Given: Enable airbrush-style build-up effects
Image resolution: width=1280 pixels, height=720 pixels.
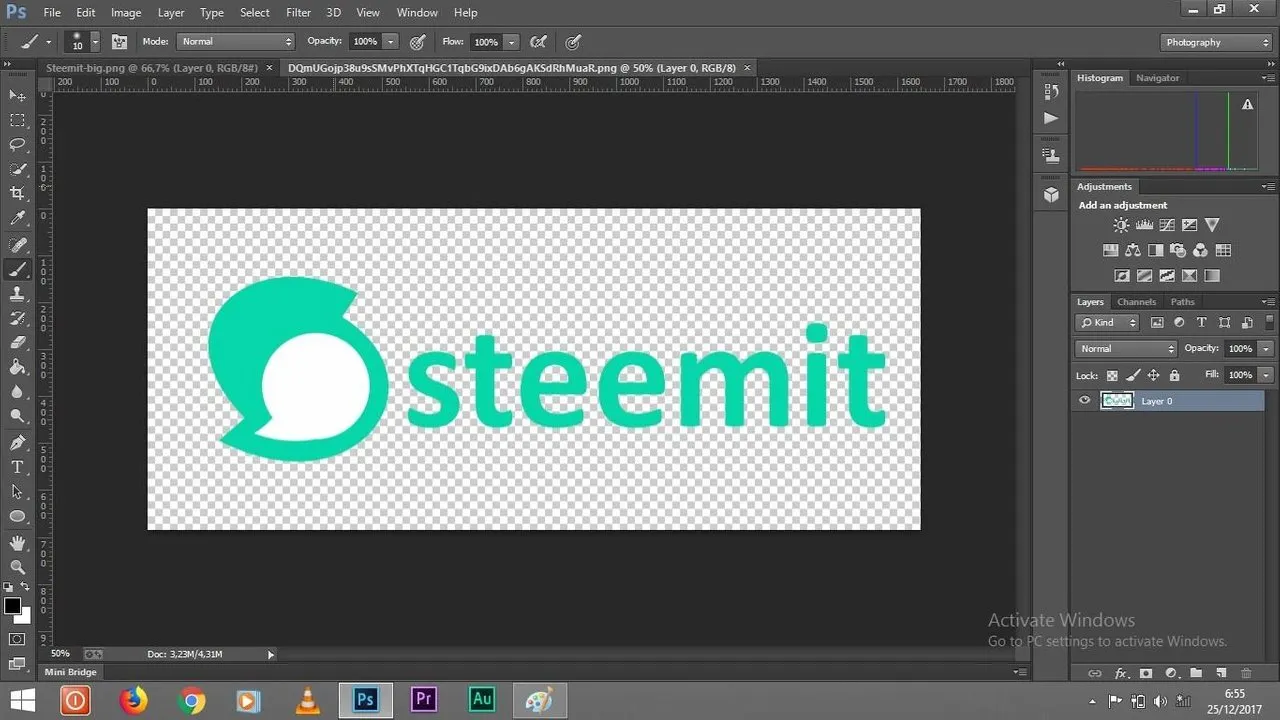Looking at the screenshot, I should [x=538, y=42].
